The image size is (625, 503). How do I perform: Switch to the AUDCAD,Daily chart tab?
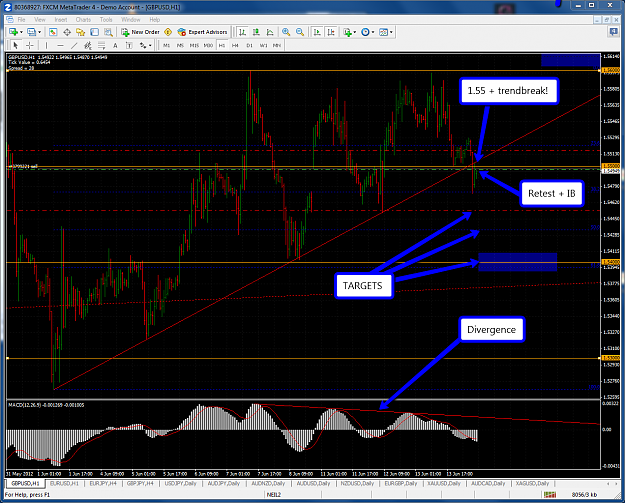click(488, 483)
